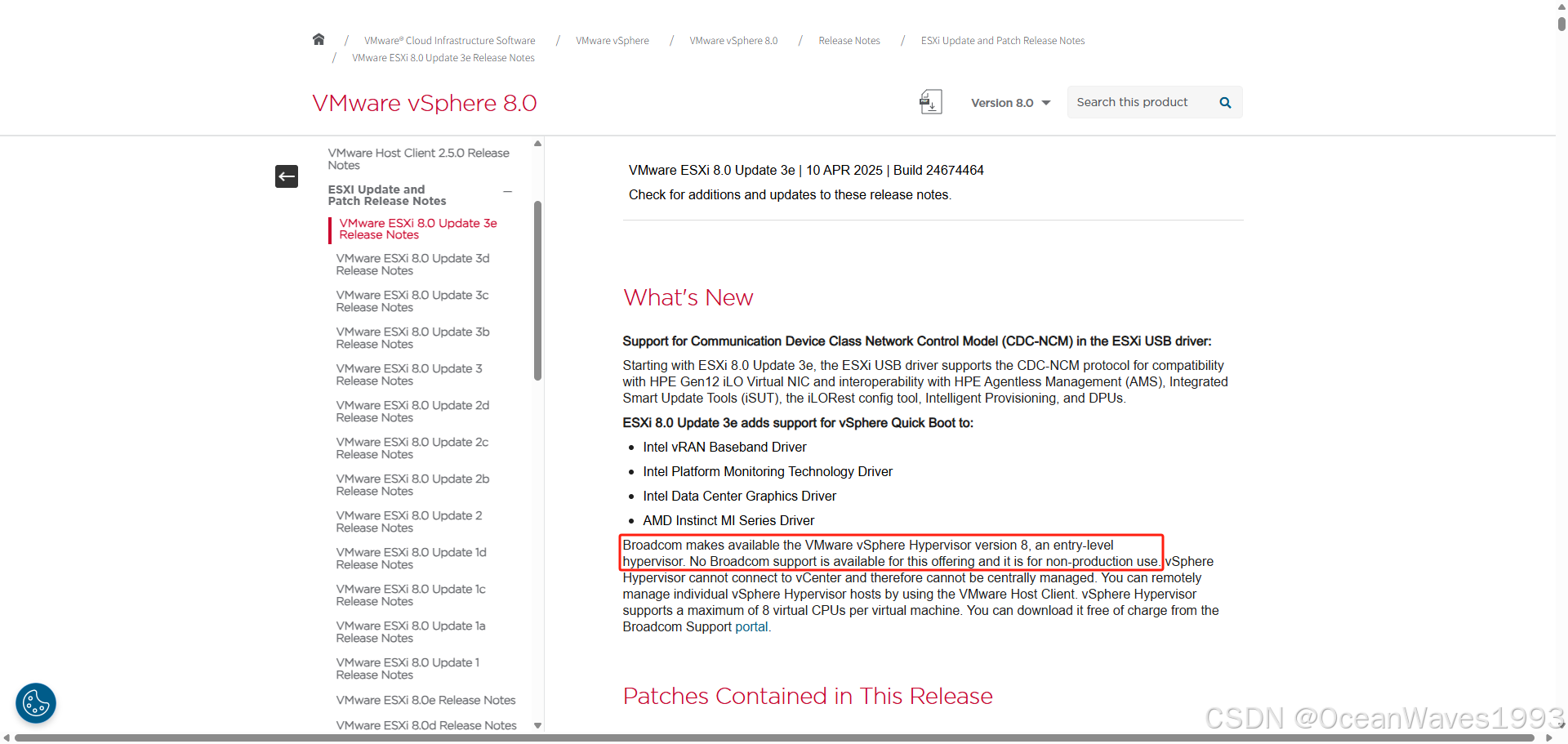Go to the home breadcrumb icon
1568x744 pixels.
pyautogui.click(x=318, y=39)
